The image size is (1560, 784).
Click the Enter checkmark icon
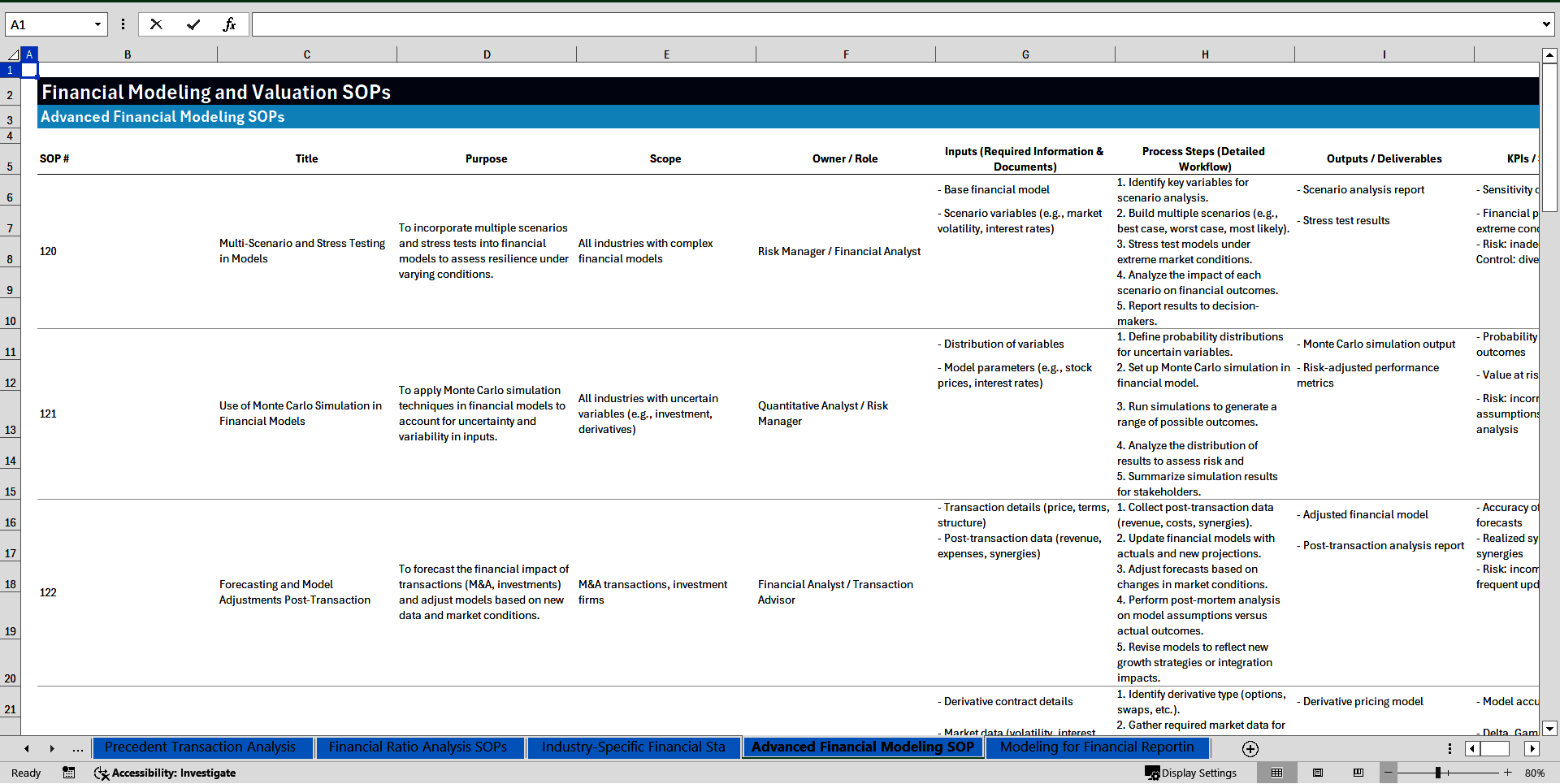tap(193, 24)
